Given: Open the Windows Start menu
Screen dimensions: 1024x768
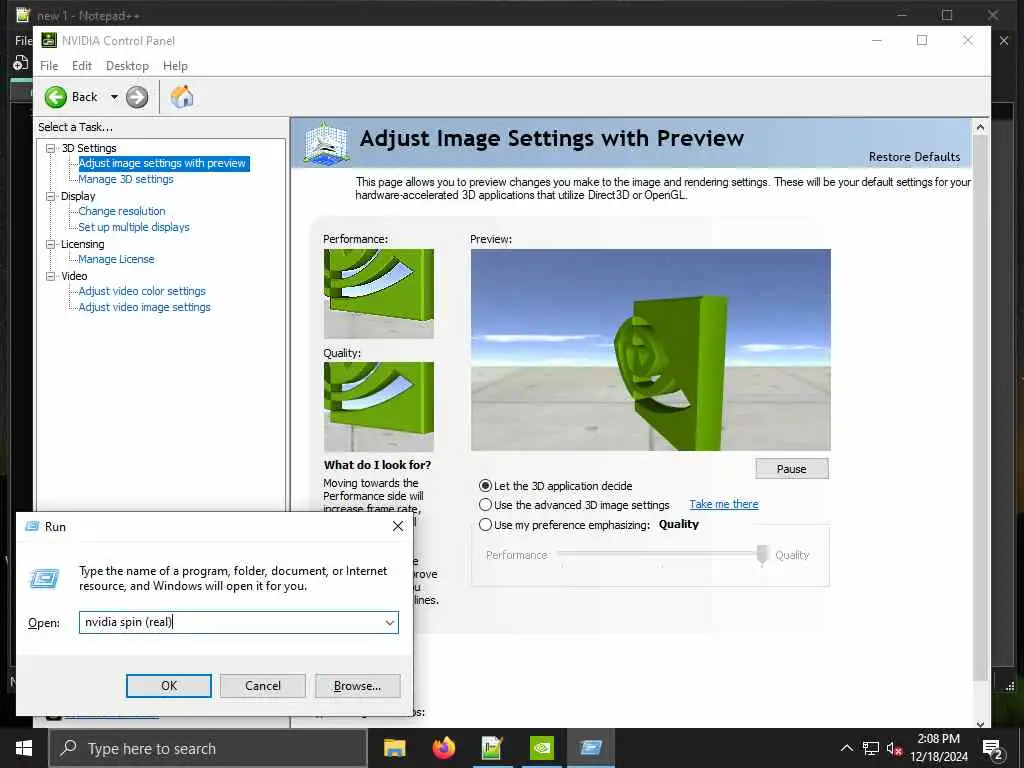Looking at the screenshot, I should tap(24, 748).
